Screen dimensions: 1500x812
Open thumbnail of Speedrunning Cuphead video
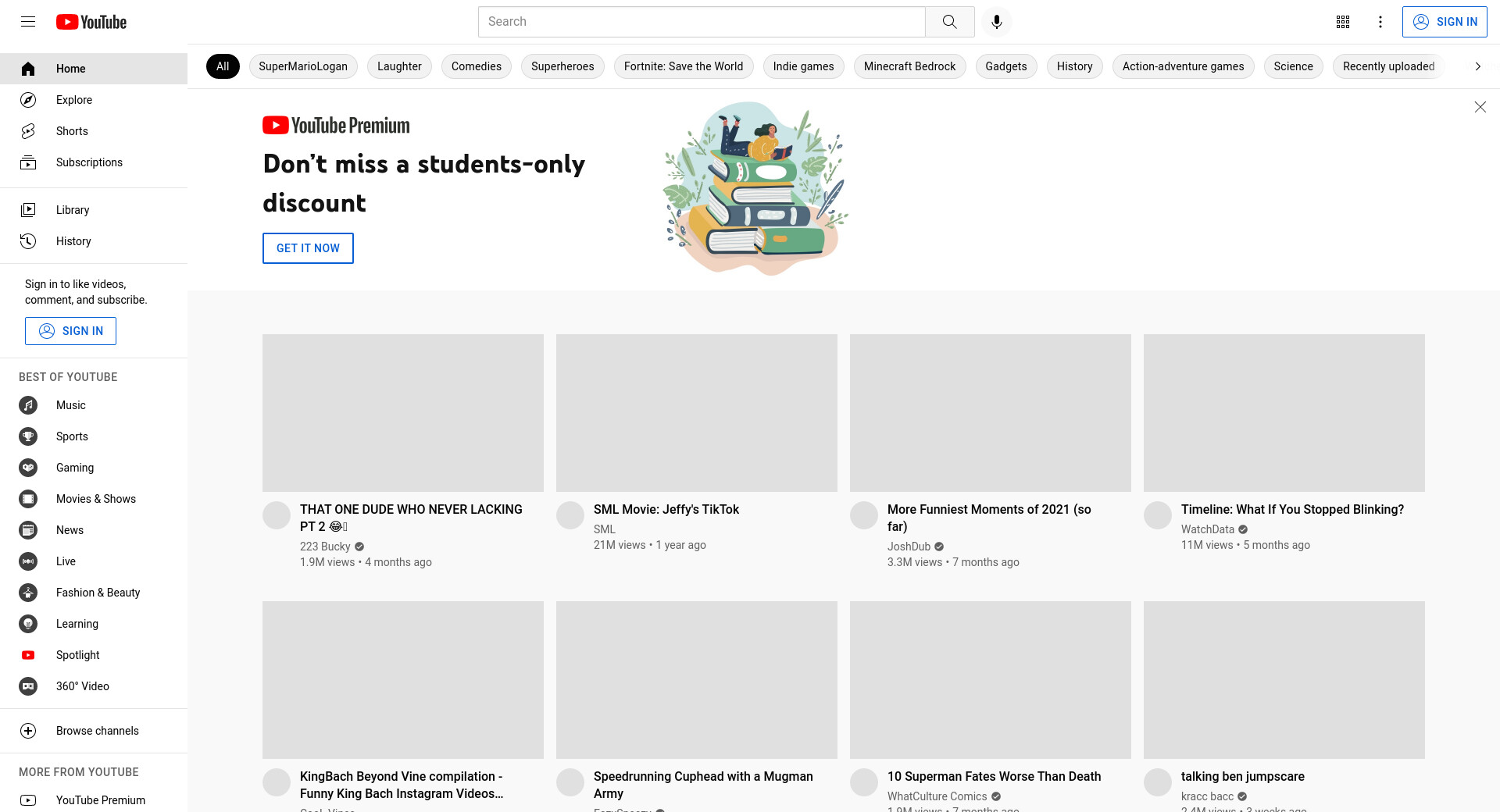click(697, 680)
